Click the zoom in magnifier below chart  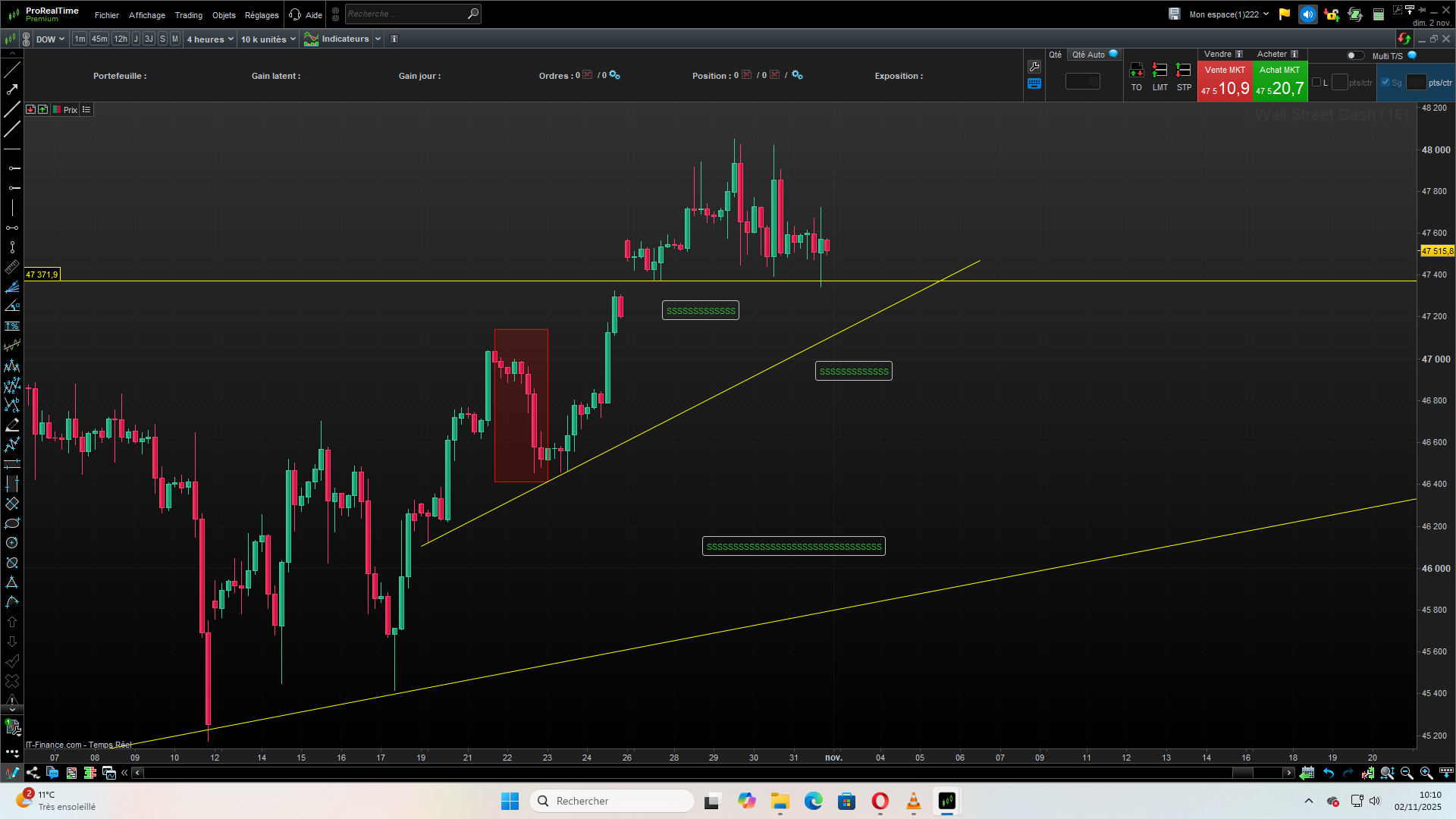tap(1426, 773)
